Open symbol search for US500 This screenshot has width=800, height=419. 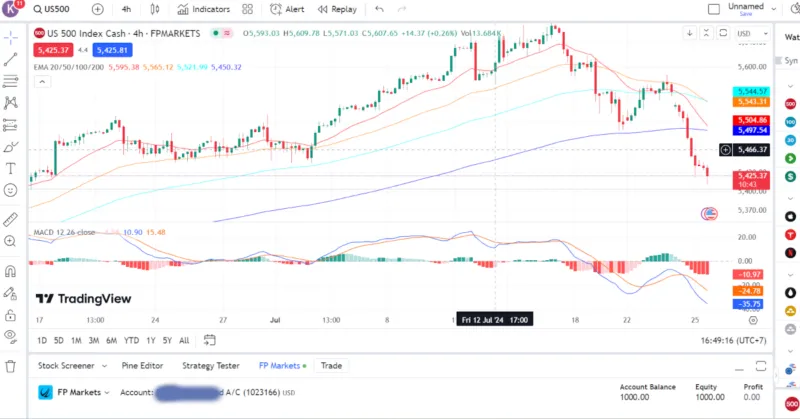point(51,9)
